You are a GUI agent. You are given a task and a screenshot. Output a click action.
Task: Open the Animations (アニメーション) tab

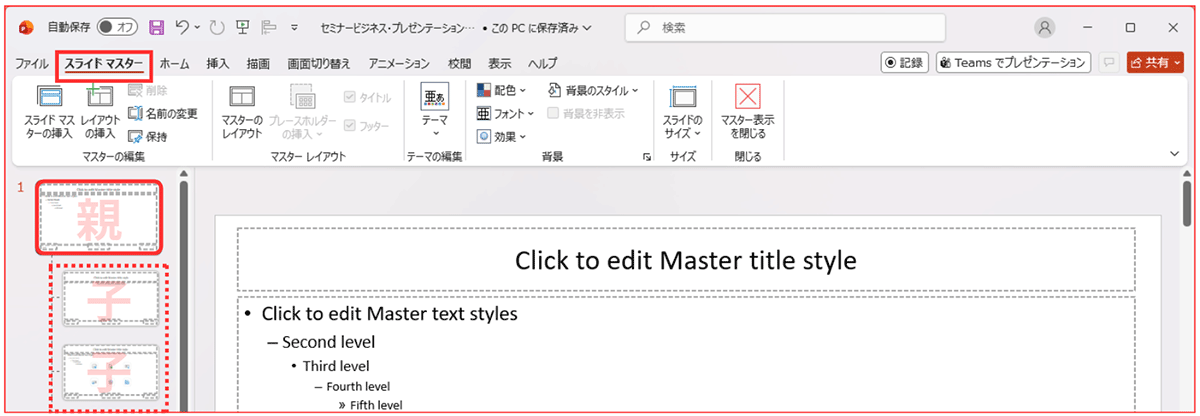tap(398, 63)
